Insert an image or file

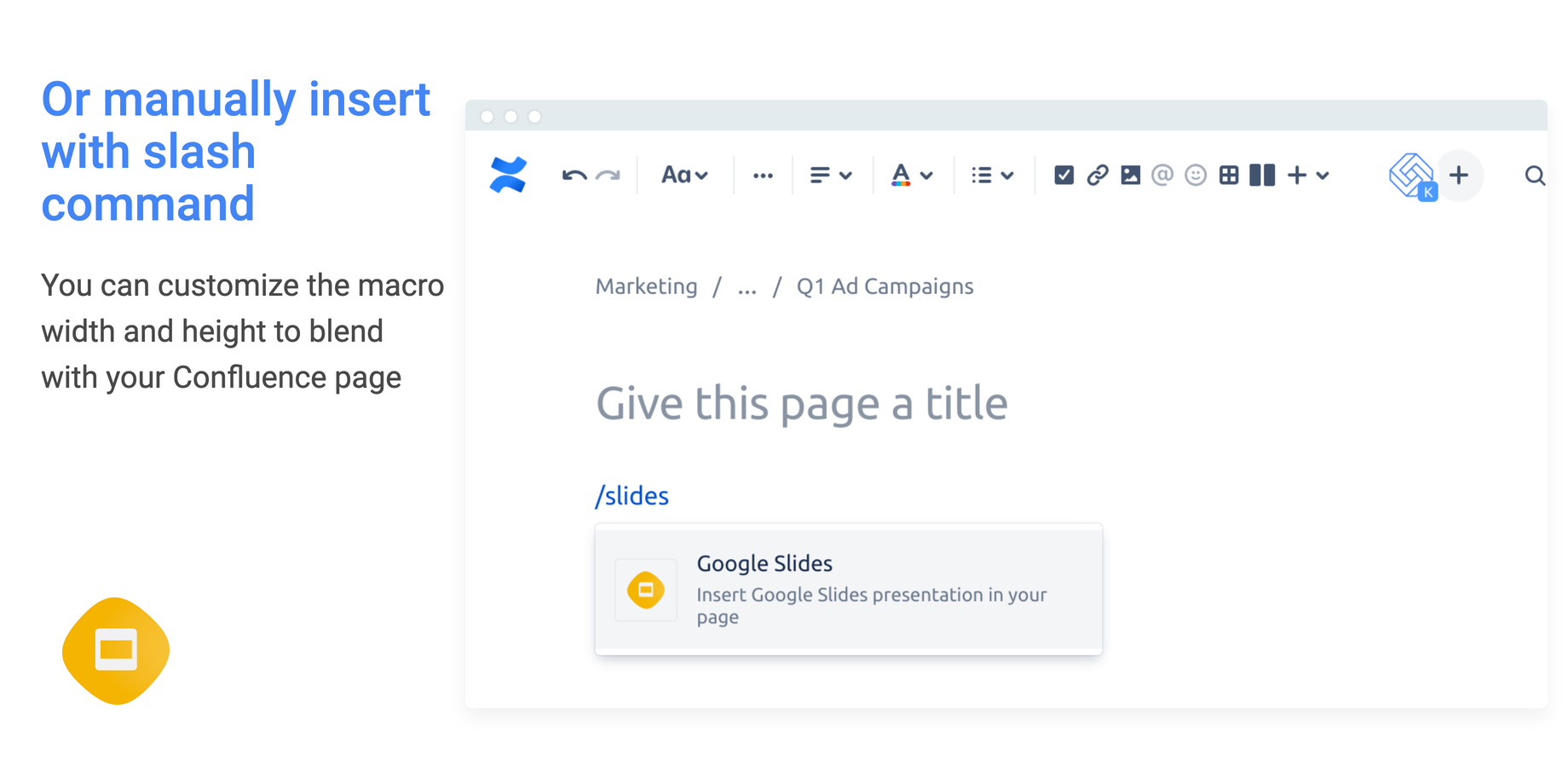pos(1130,176)
